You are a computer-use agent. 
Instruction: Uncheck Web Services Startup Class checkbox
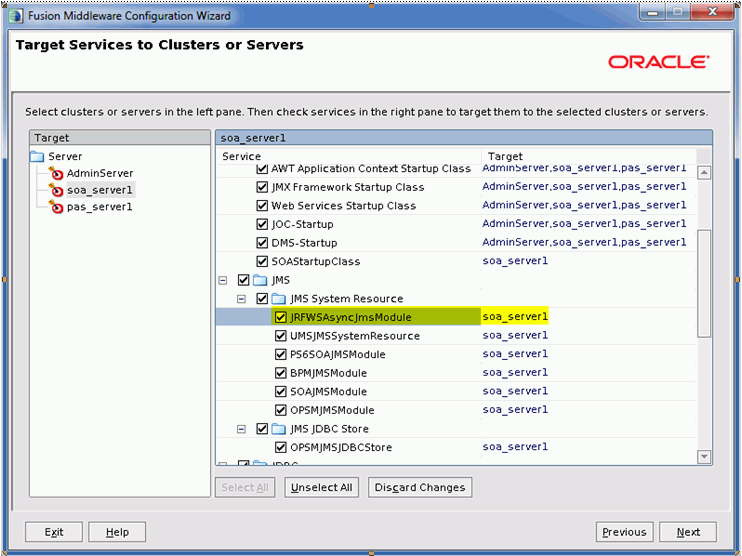coord(262,205)
